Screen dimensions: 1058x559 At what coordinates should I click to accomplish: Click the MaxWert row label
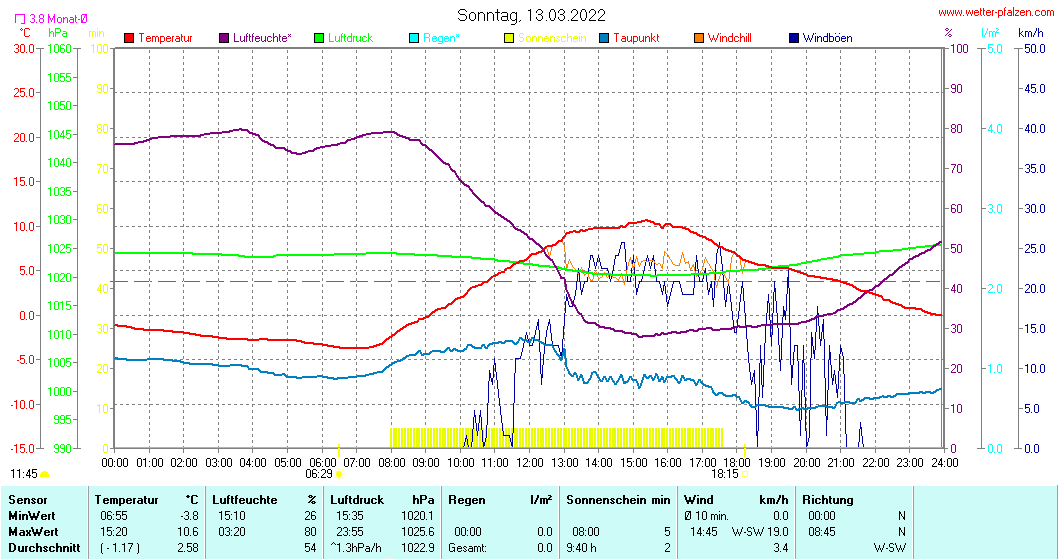tap(33, 532)
